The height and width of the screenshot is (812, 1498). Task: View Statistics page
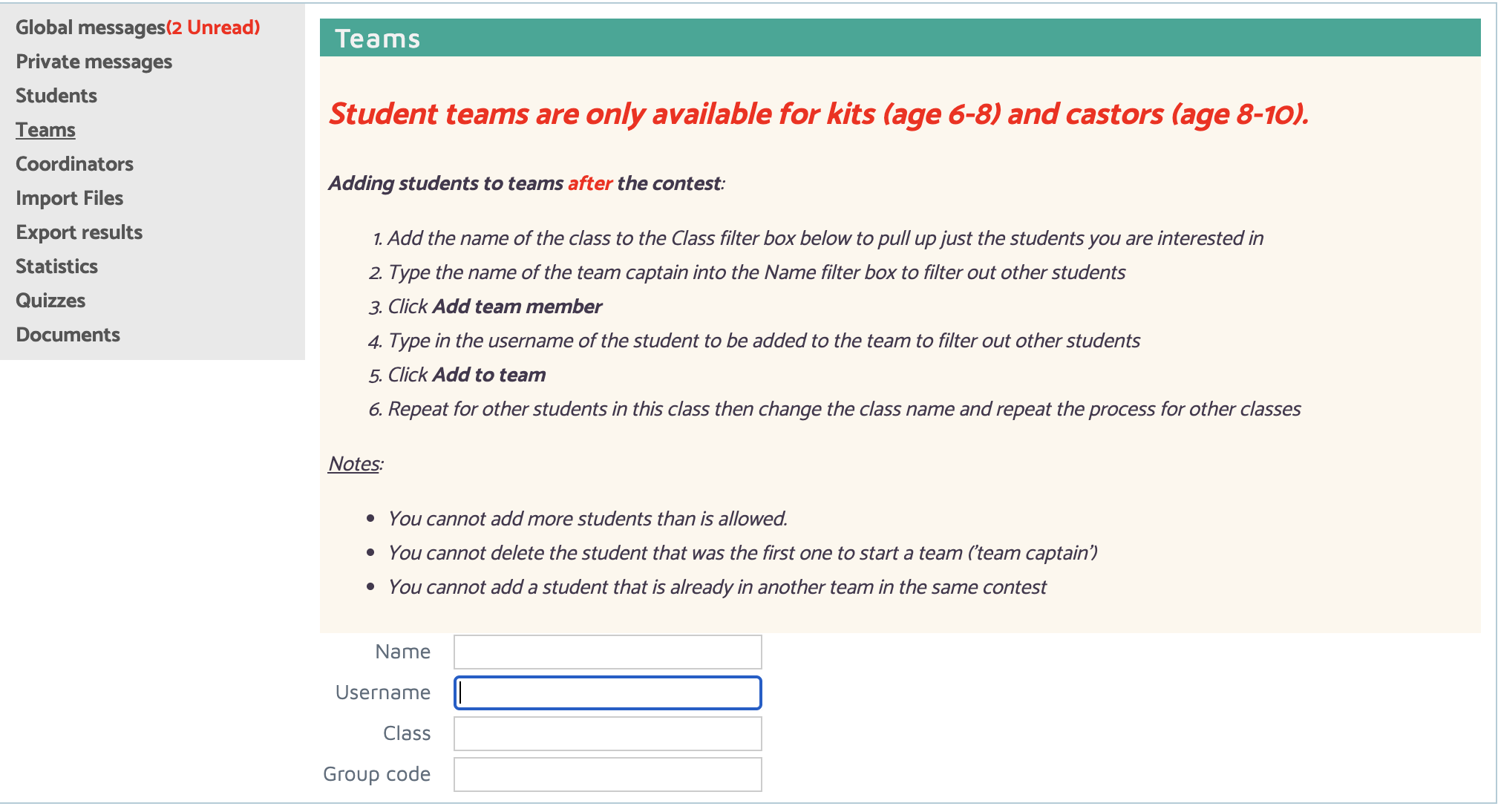pyautogui.click(x=57, y=266)
